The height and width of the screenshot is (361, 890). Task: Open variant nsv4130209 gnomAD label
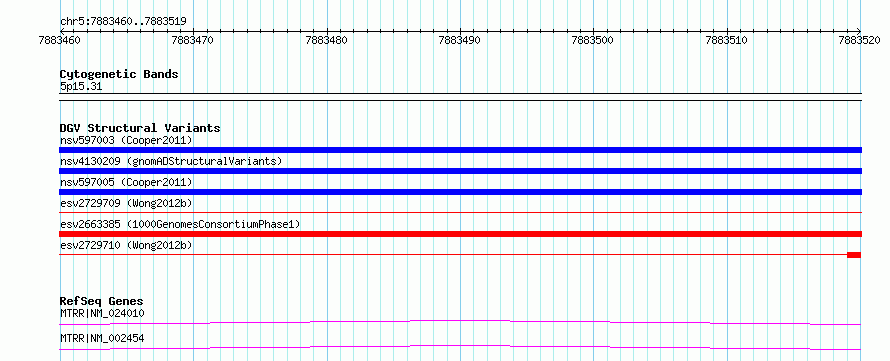(x=171, y=161)
